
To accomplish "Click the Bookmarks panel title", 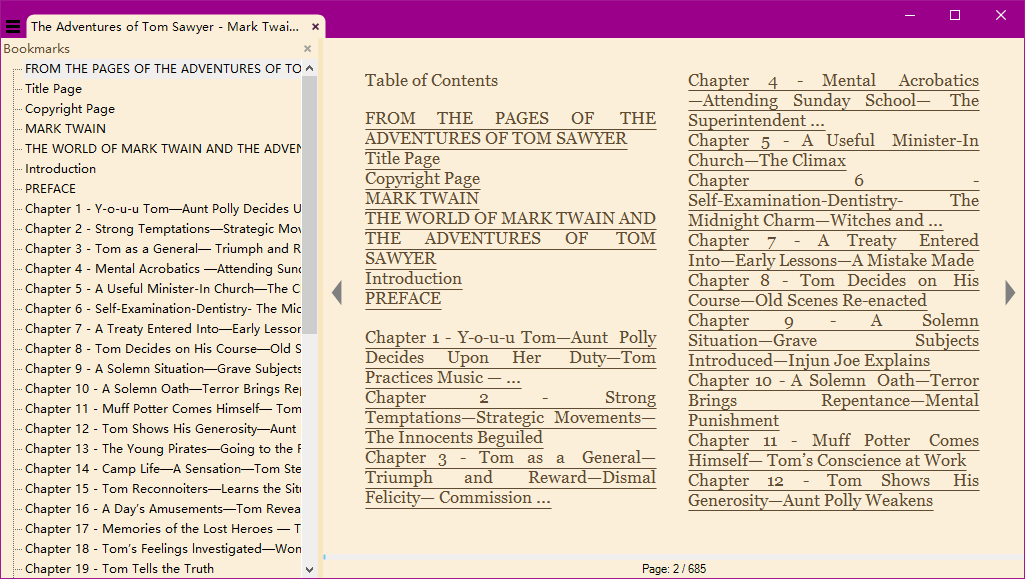I will pos(36,48).
